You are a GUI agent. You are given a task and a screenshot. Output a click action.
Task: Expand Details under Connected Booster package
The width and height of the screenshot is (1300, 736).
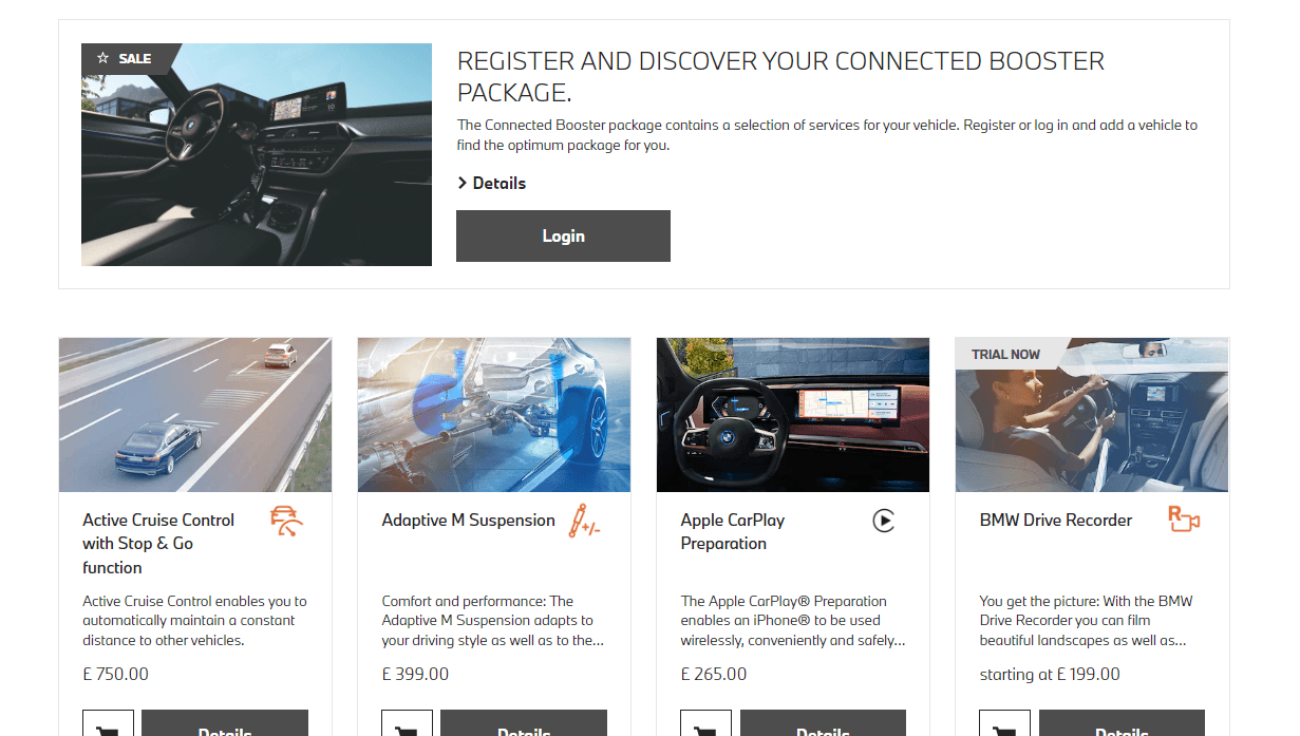click(x=491, y=183)
